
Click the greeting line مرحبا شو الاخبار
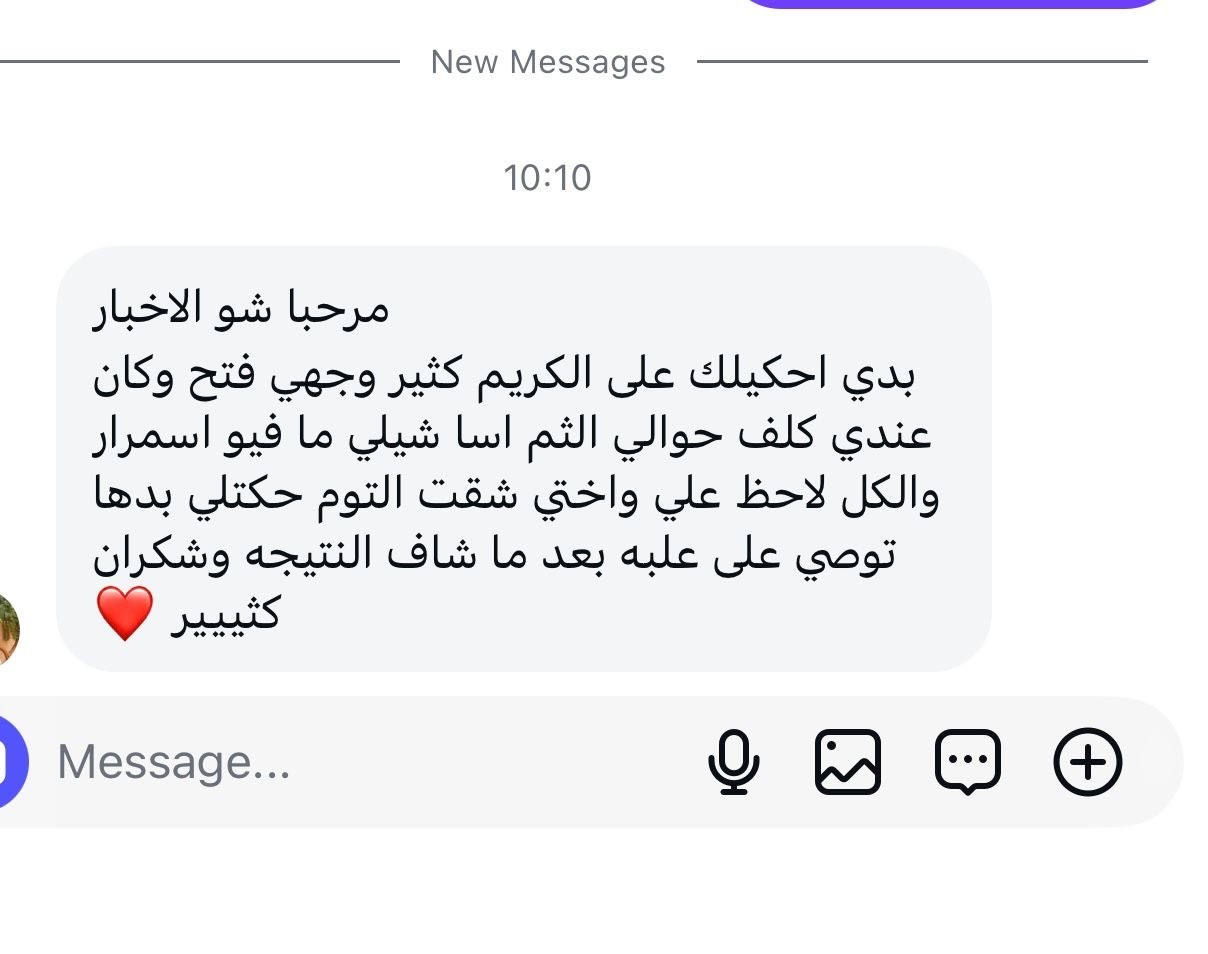click(240, 309)
